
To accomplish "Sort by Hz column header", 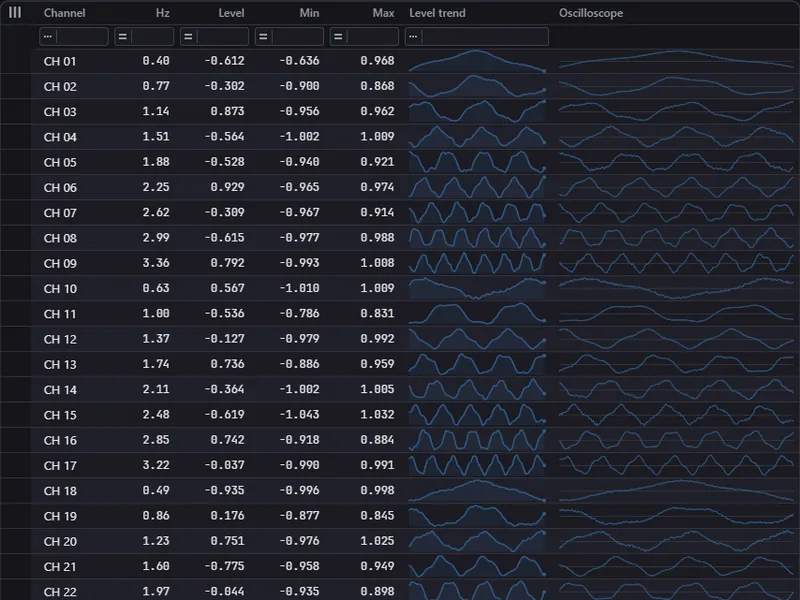I will point(163,13).
